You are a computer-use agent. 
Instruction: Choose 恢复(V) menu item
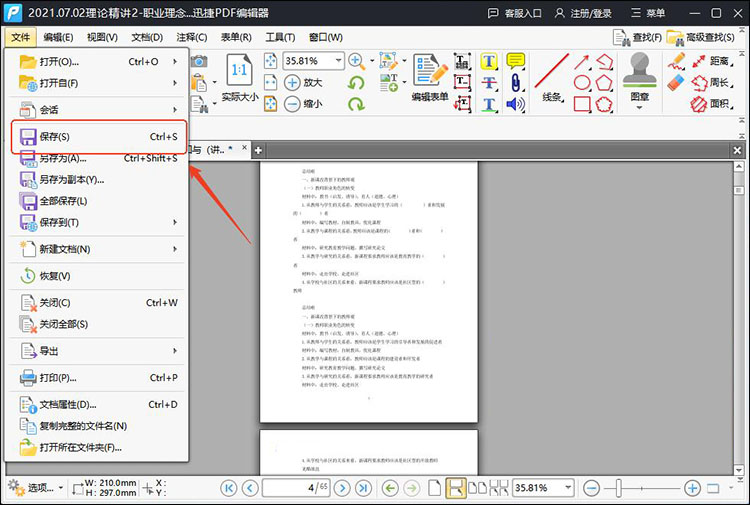(97, 276)
